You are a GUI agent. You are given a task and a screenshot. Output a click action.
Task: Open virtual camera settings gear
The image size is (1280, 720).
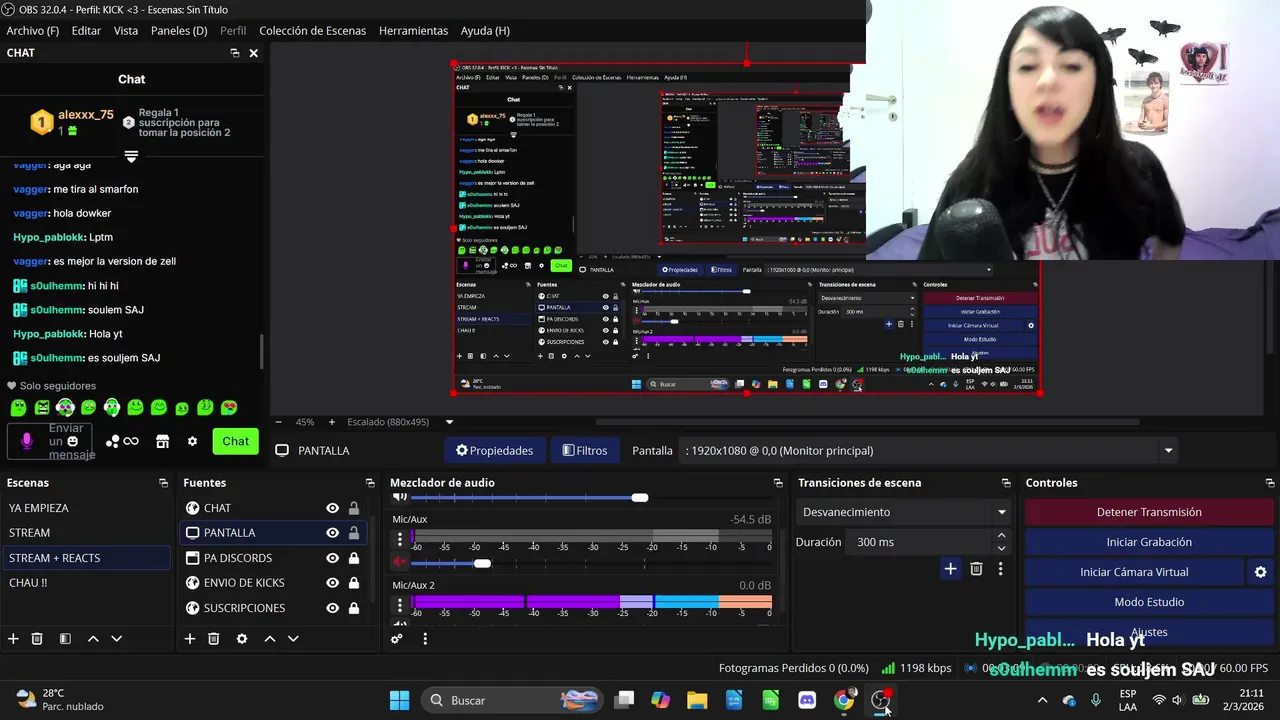[x=1260, y=572]
